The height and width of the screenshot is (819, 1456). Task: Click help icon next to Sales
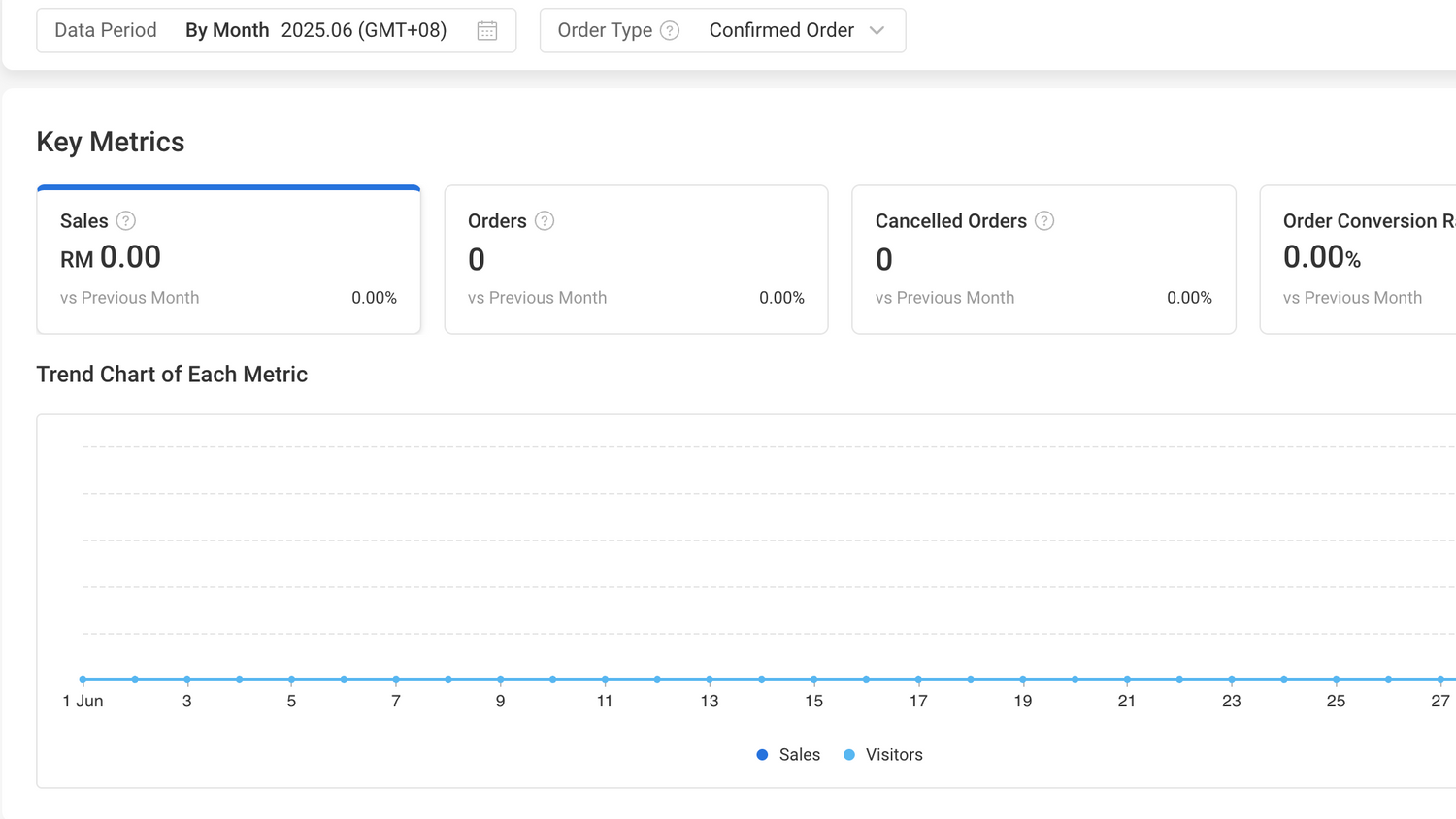click(x=126, y=221)
